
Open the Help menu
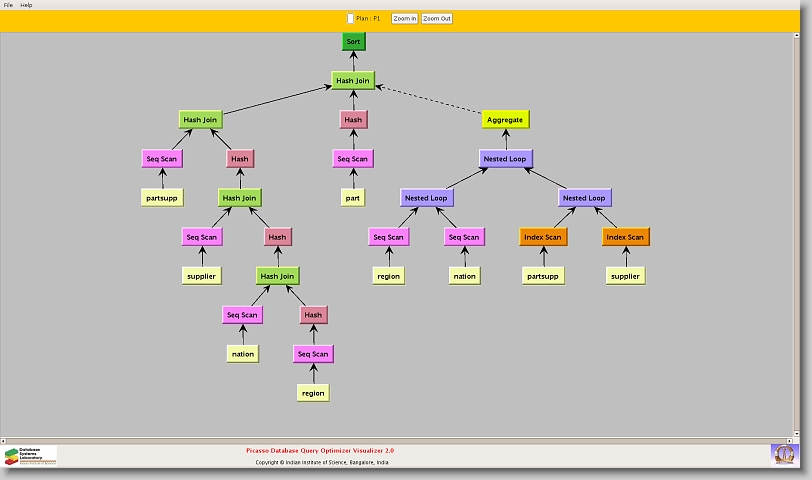26,5
